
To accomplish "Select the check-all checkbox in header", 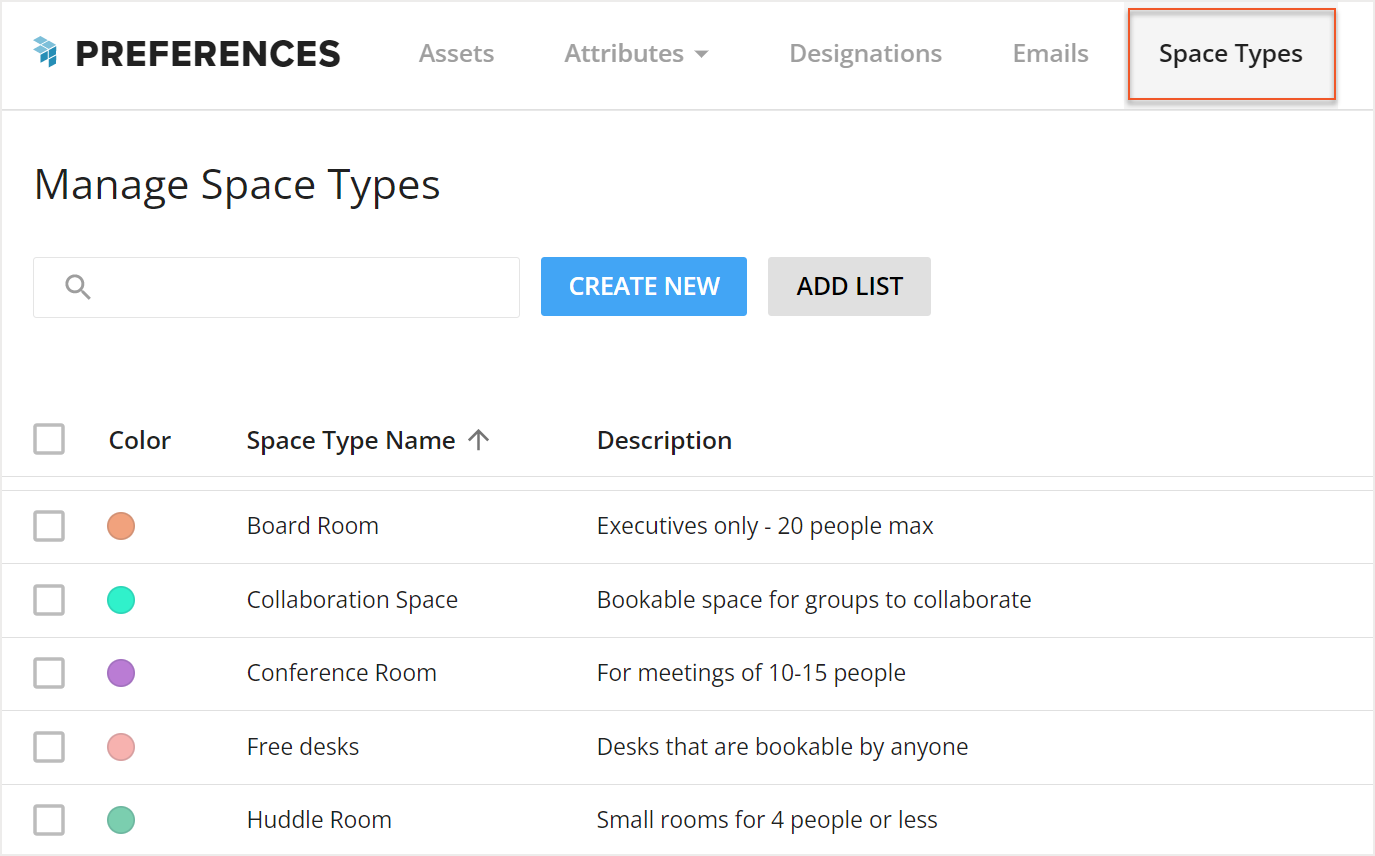I will click(x=48, y=439).
